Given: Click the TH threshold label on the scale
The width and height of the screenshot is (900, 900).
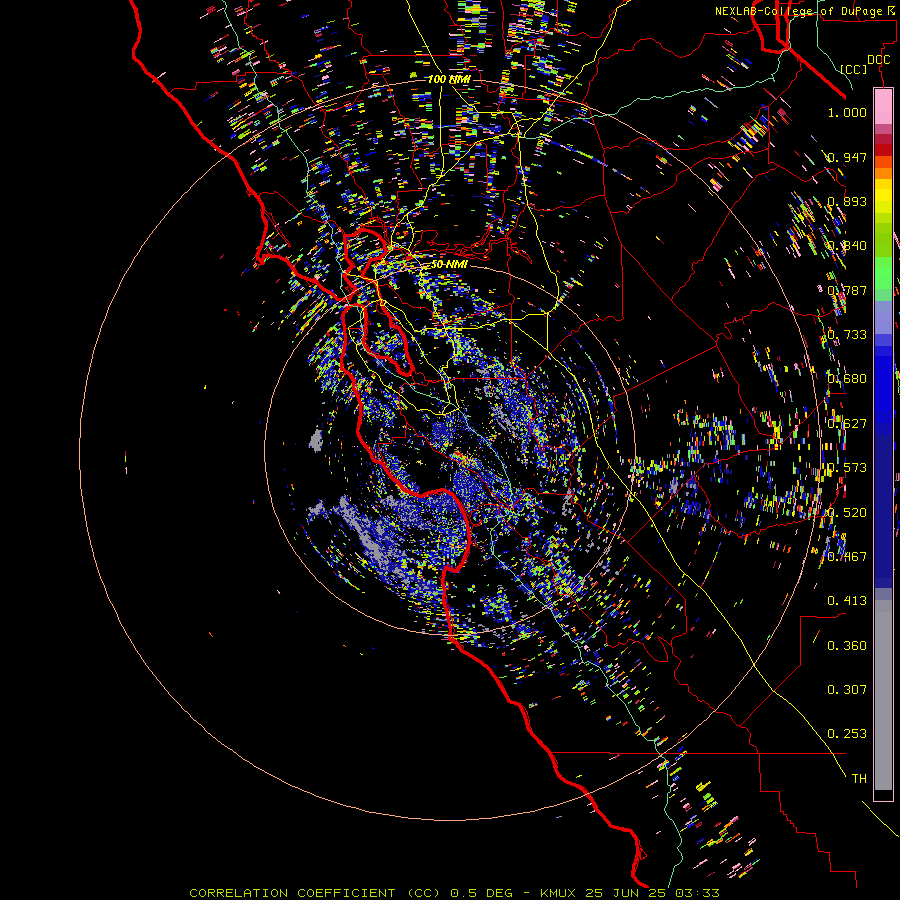Looking at the screenshot, I should coord(859,779).
